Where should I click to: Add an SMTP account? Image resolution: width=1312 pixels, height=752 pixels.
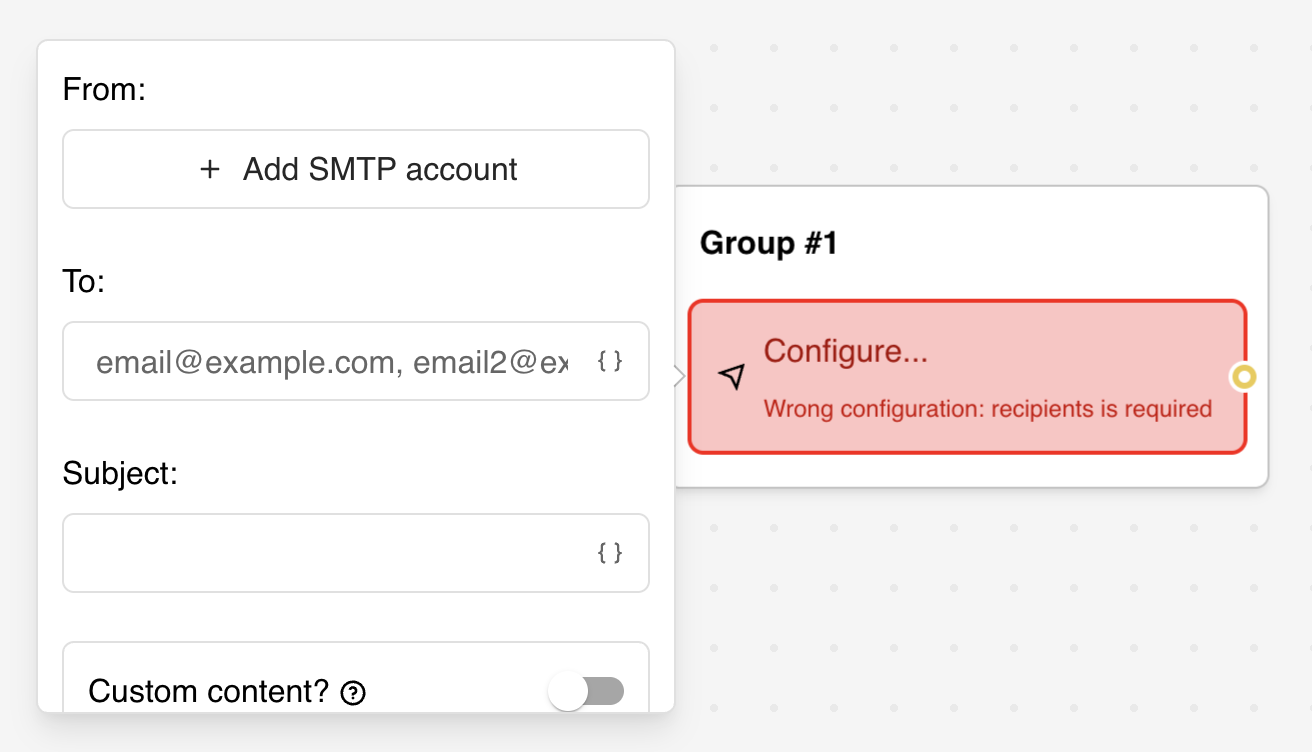[356, 169]
